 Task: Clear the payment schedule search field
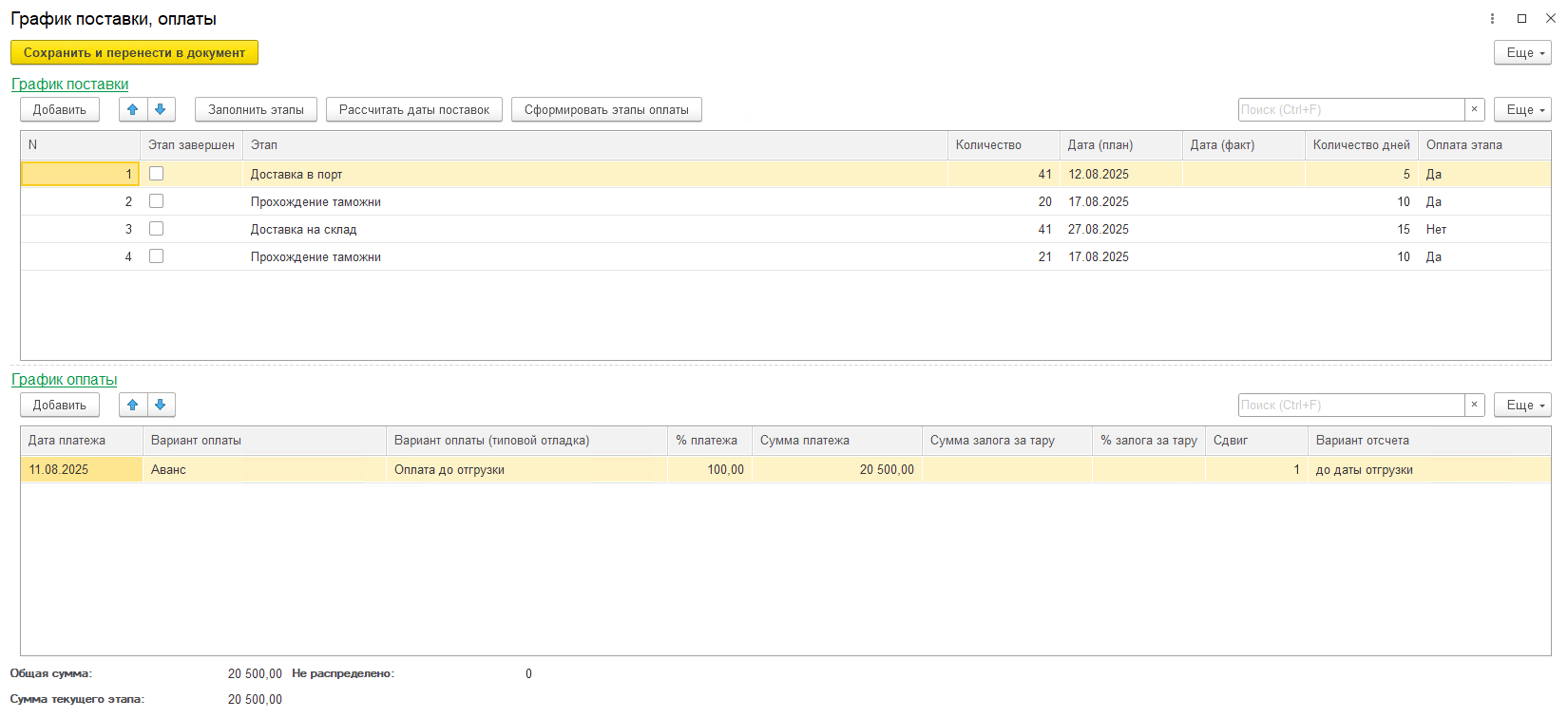pyautogui.click(x=1474, y=406)
